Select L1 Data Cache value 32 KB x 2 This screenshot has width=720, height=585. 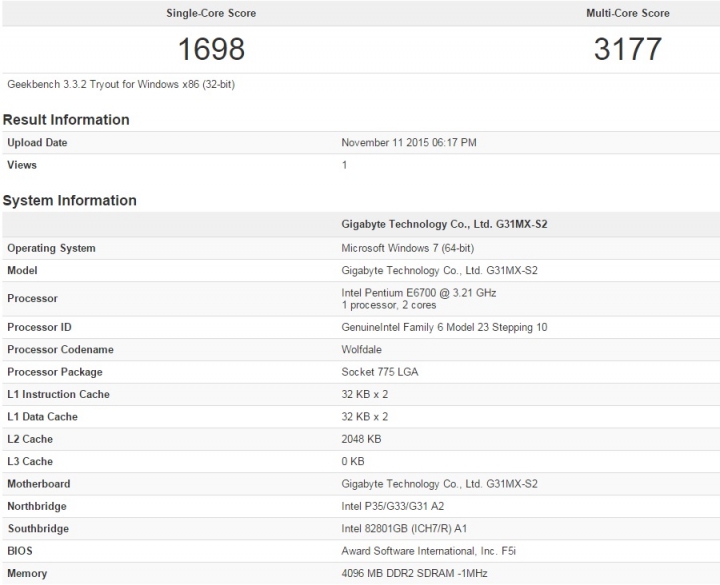click(x=365, y=417)
